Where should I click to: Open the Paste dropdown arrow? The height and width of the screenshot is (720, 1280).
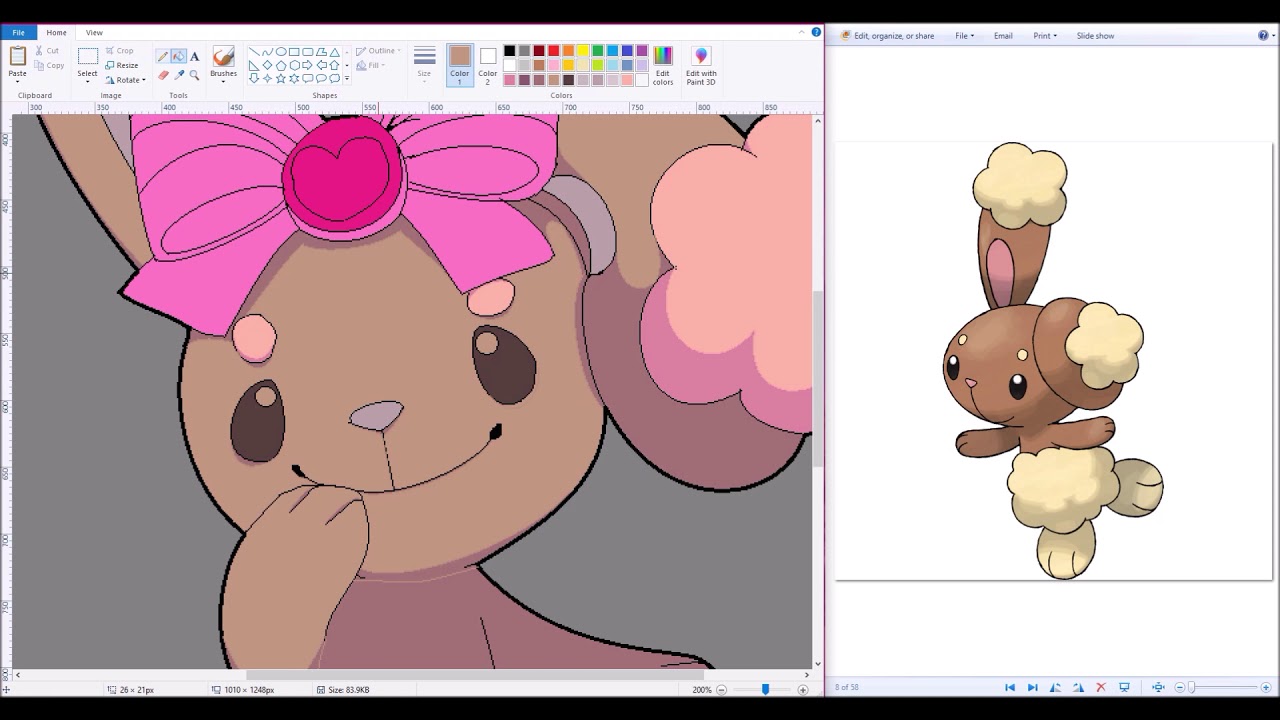[x=17, y=82]
